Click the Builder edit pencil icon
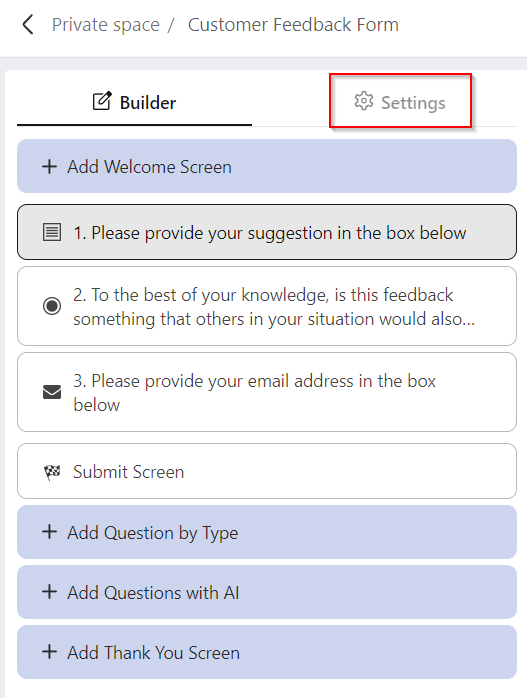 coord(102,101)
